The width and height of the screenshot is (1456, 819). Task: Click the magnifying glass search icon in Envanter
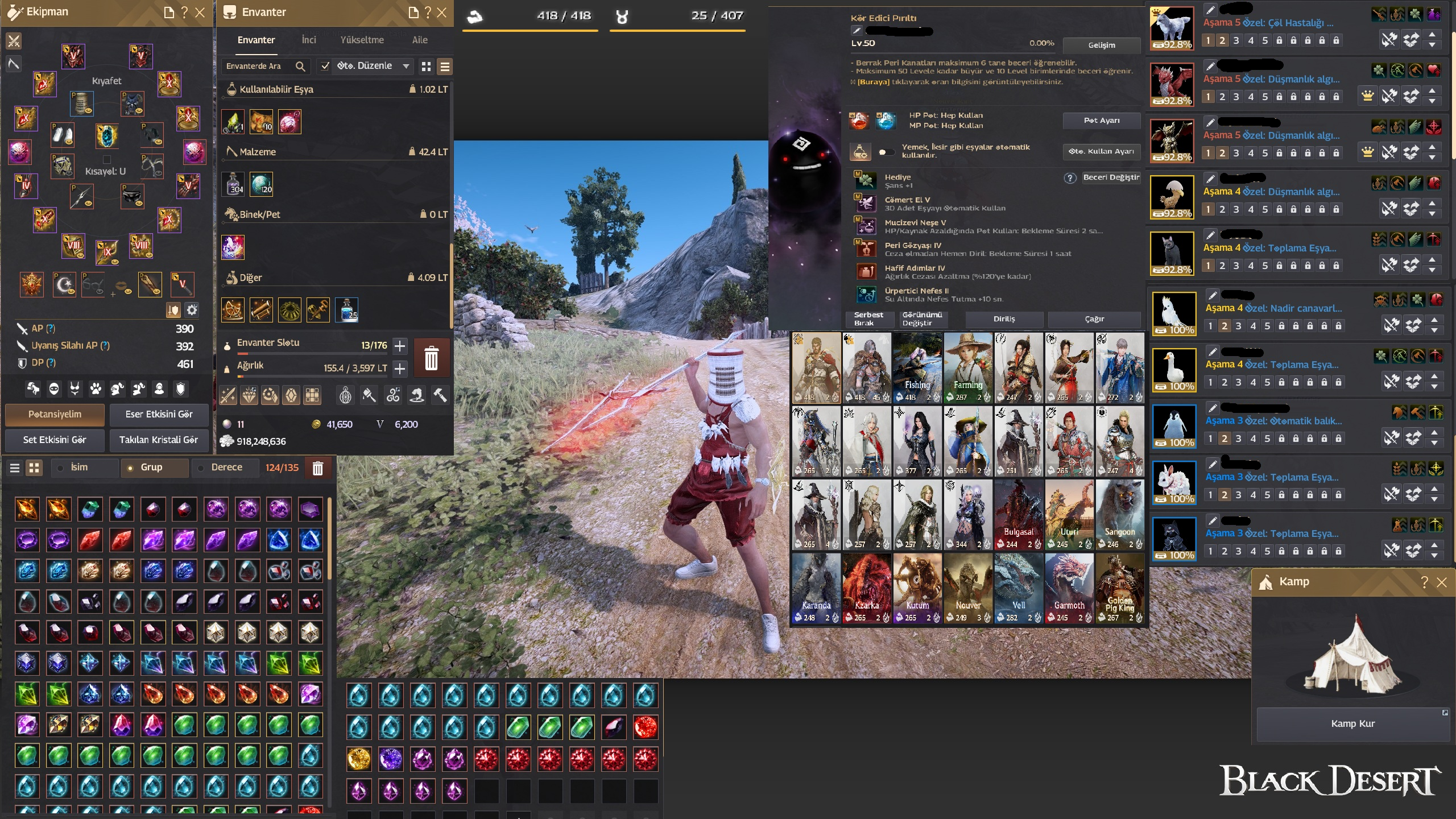tap(300, 66)
